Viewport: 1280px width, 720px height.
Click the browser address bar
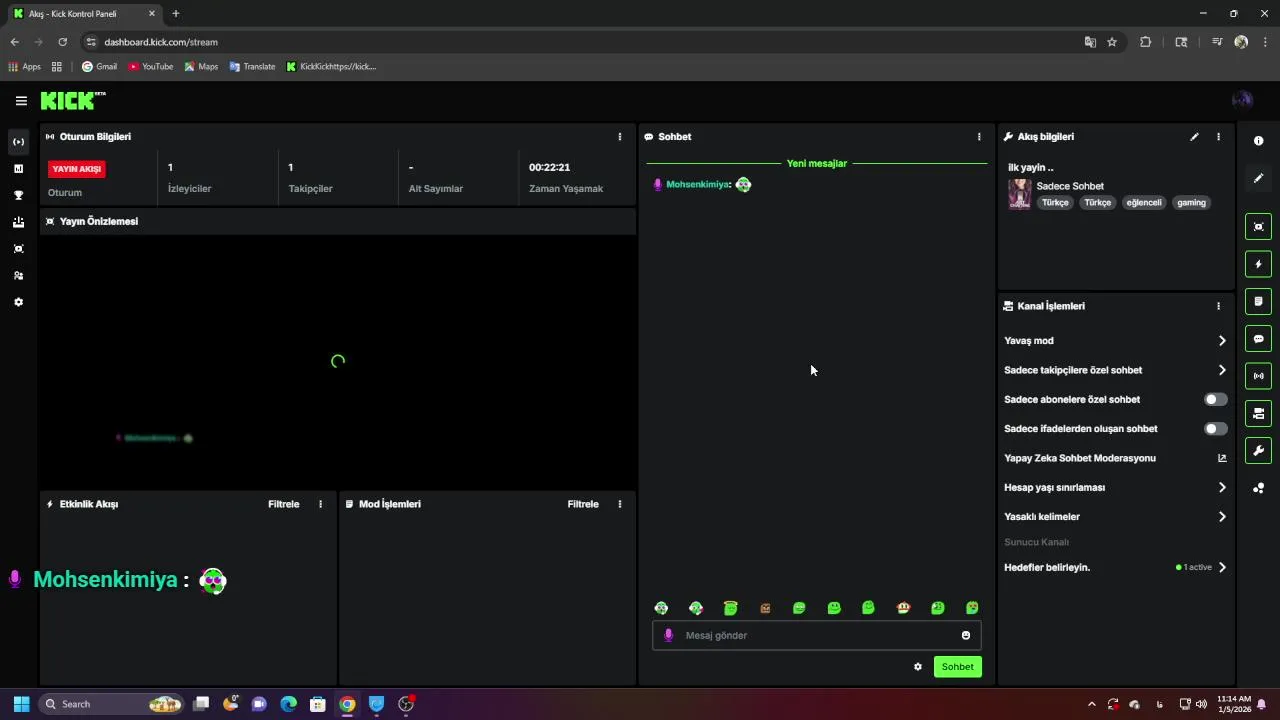click(x=580, y=42)
